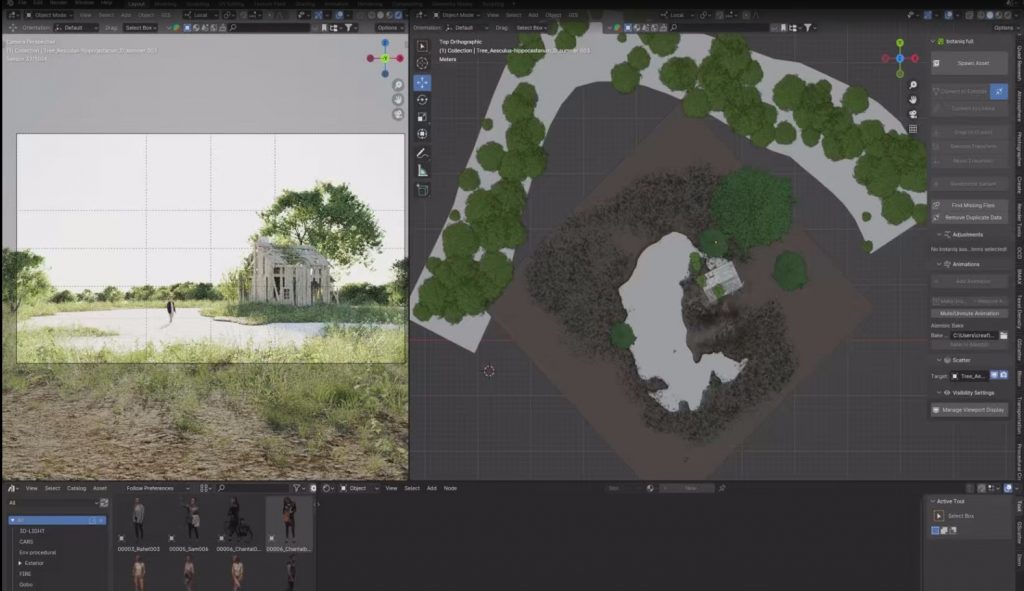Viewport: 1024px width, 591px height.
Task: Select the Add Cube tool in the right viewport
Action: [423, 190]
